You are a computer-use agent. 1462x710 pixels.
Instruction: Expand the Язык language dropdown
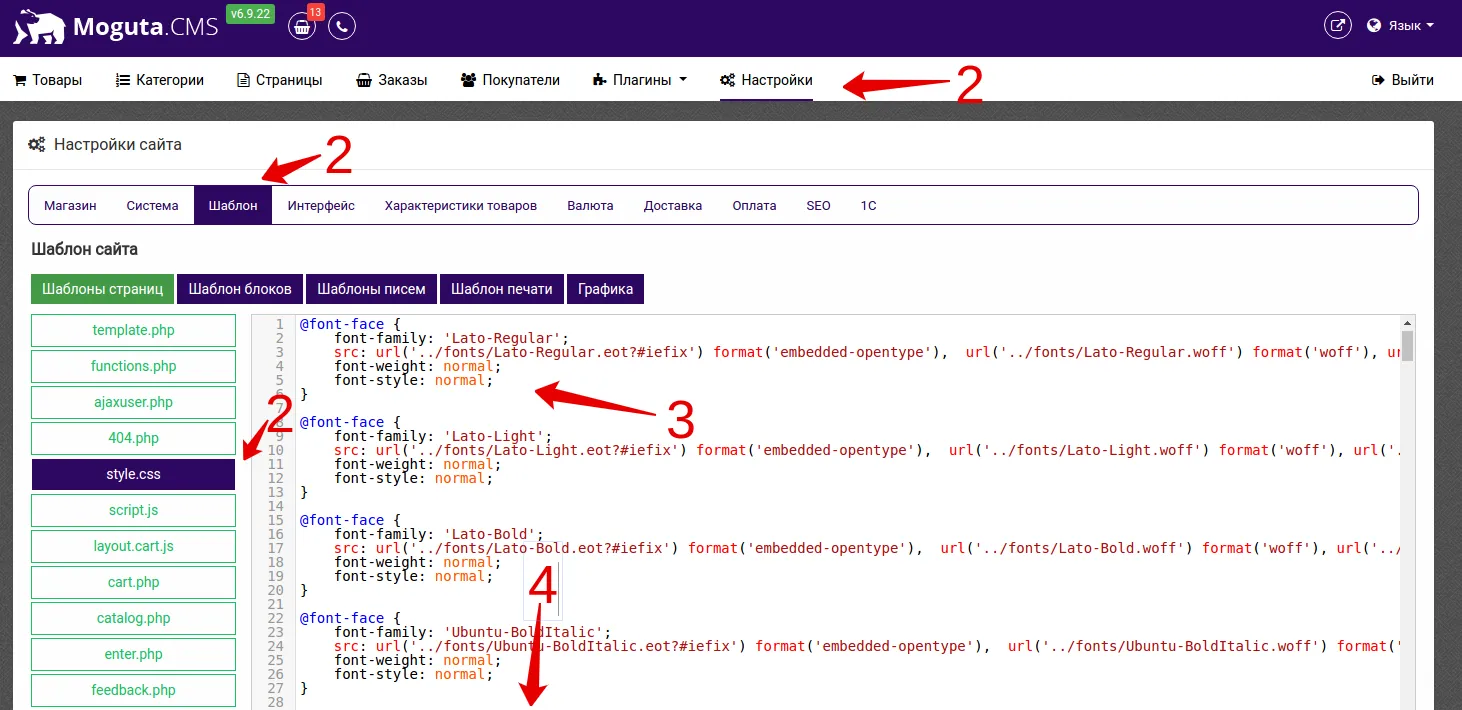pyautogui.click(x=1400, y=26)
